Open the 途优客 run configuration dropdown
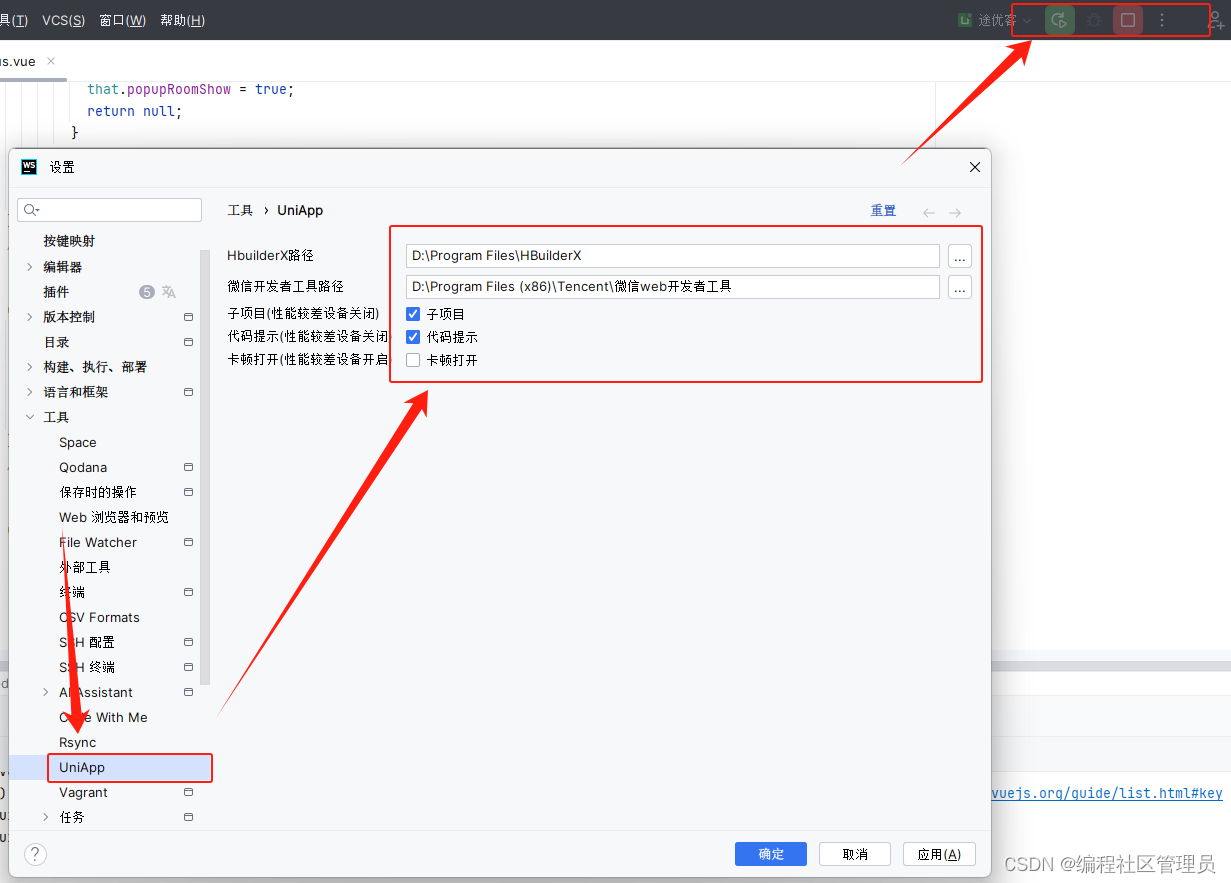 pos(1027,20)
